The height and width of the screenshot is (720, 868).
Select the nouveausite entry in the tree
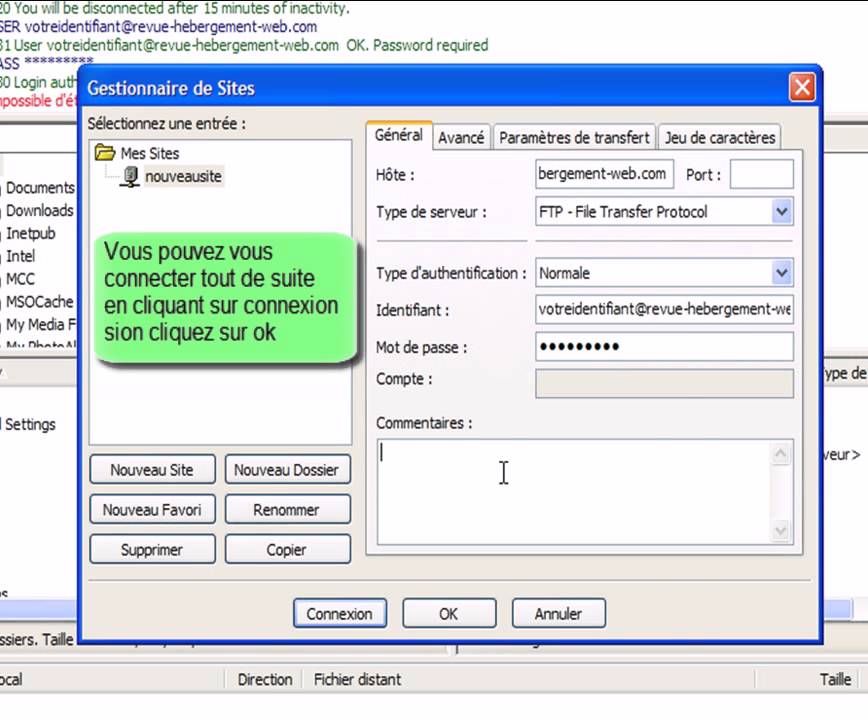[183, 176]
